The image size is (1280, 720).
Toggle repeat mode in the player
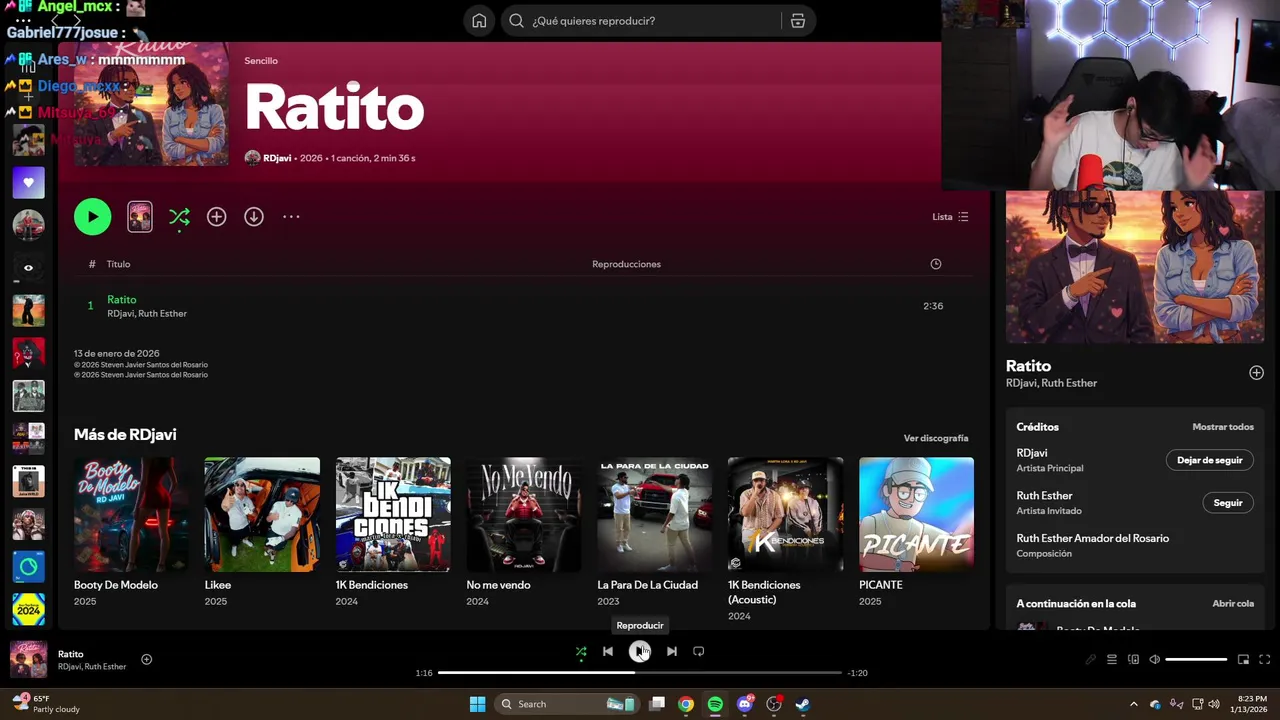coord(698,652)
